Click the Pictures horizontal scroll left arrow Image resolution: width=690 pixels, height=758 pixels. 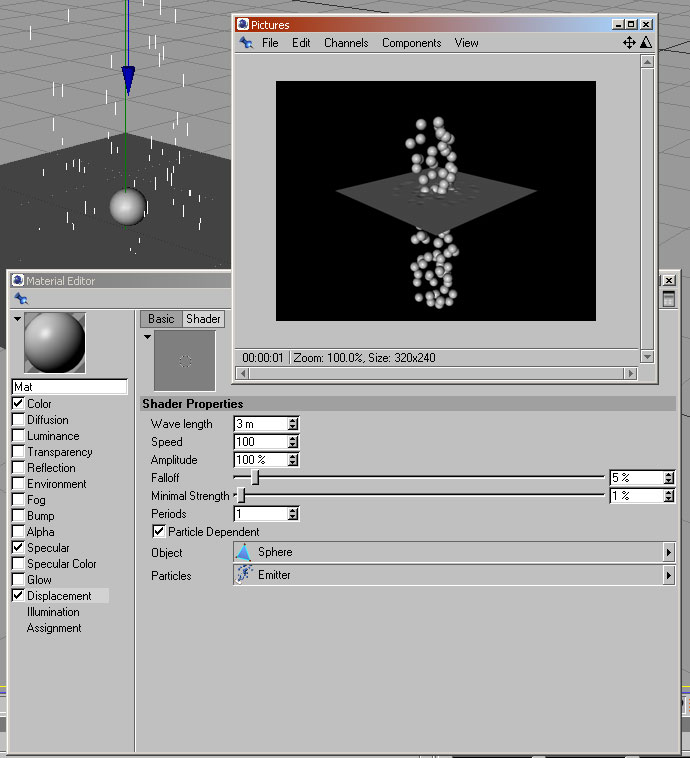[x=243, y=373]
